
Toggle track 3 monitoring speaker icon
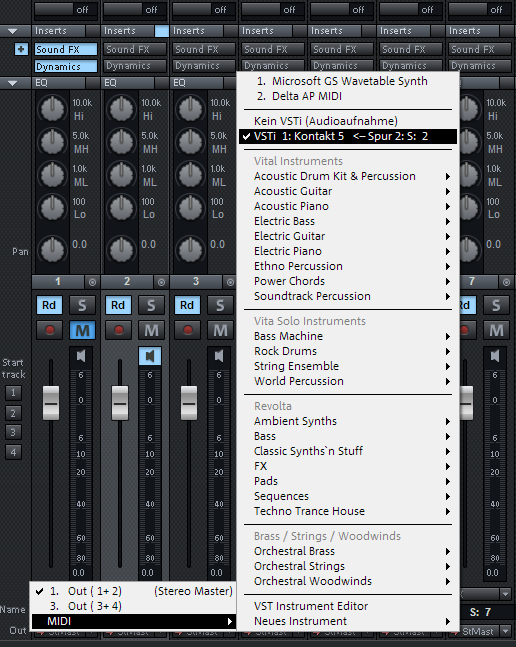(x=219, y=356)
